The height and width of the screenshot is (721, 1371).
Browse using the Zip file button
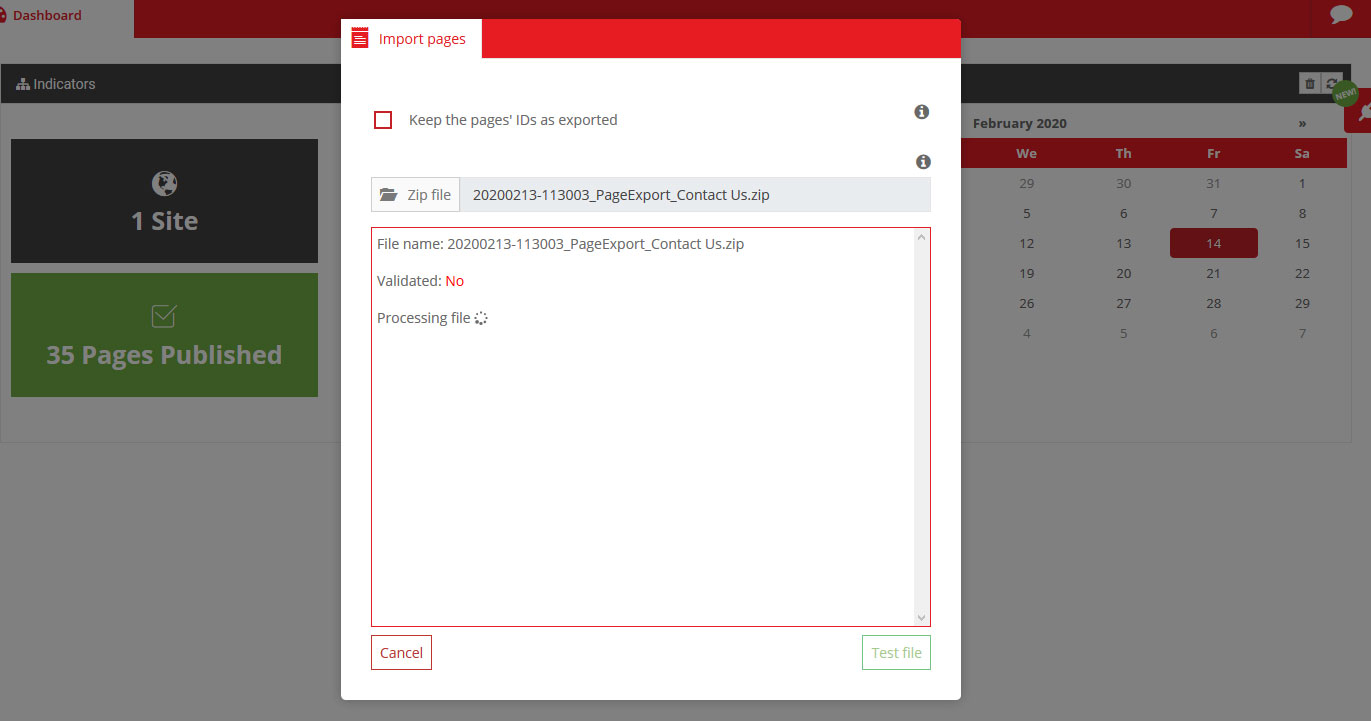pyautogui.click(x=415, y=195)
